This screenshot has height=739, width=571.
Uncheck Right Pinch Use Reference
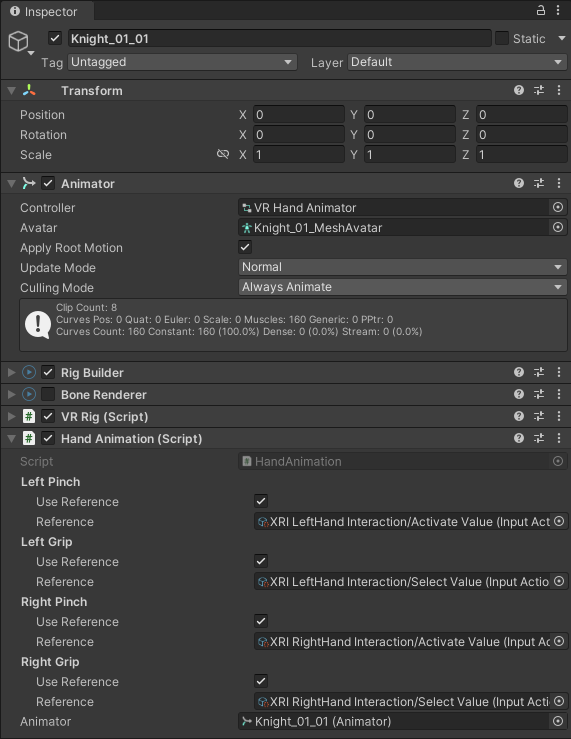(x=261, y=621)
